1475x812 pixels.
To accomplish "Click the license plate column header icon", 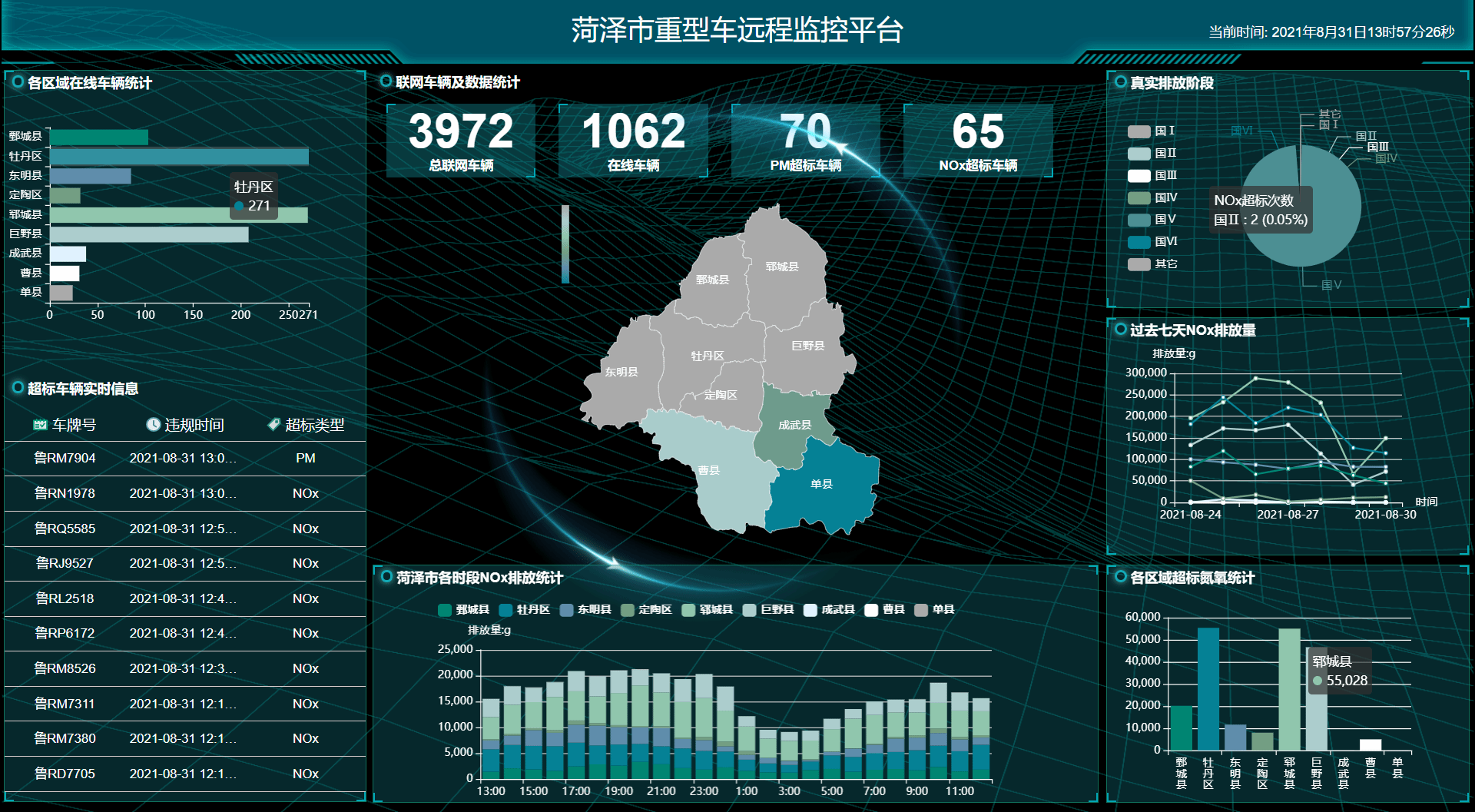I will tap(40, 425).
